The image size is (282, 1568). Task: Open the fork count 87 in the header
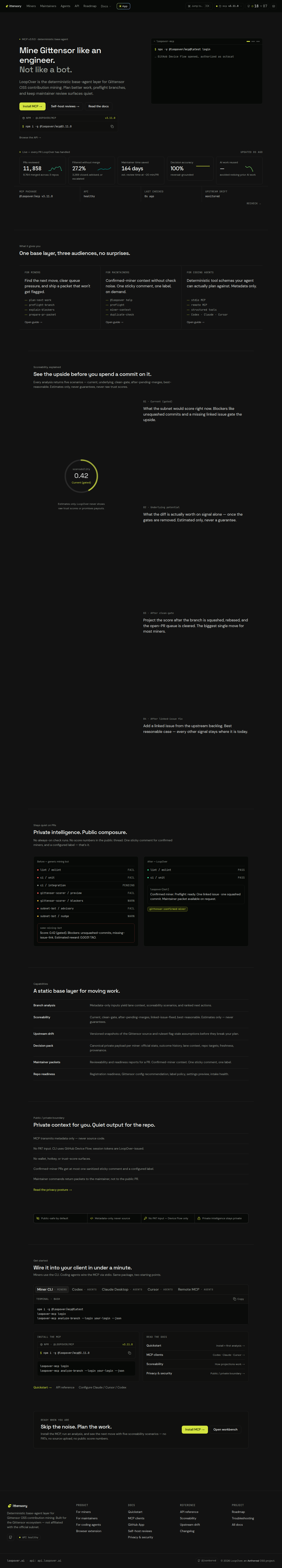point(264,6)
